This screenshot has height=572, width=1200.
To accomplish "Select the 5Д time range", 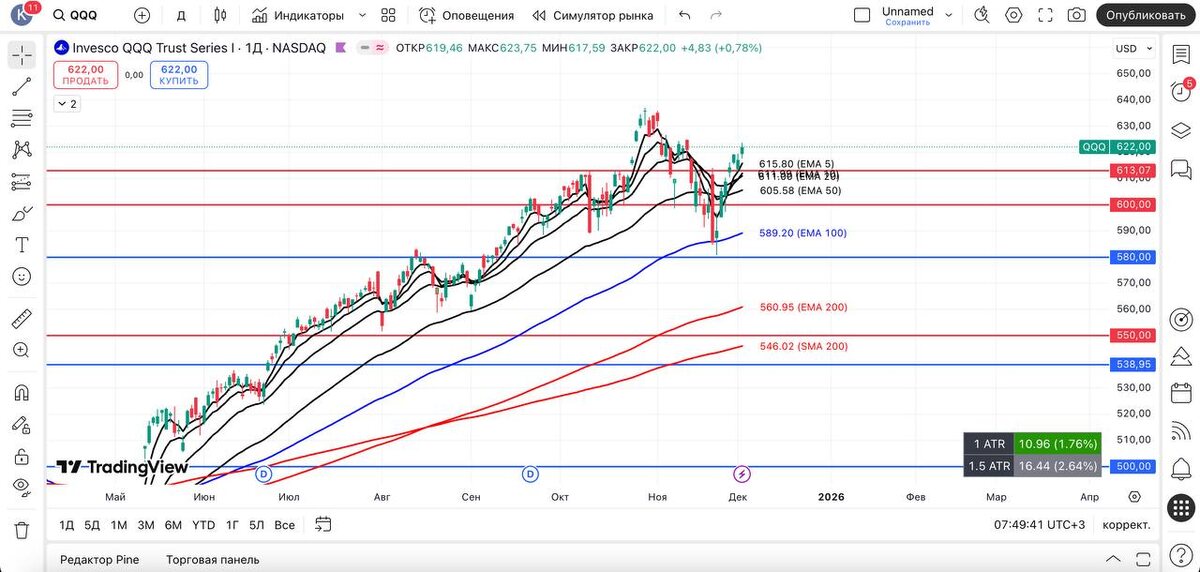I will click(x=92, y=525).
